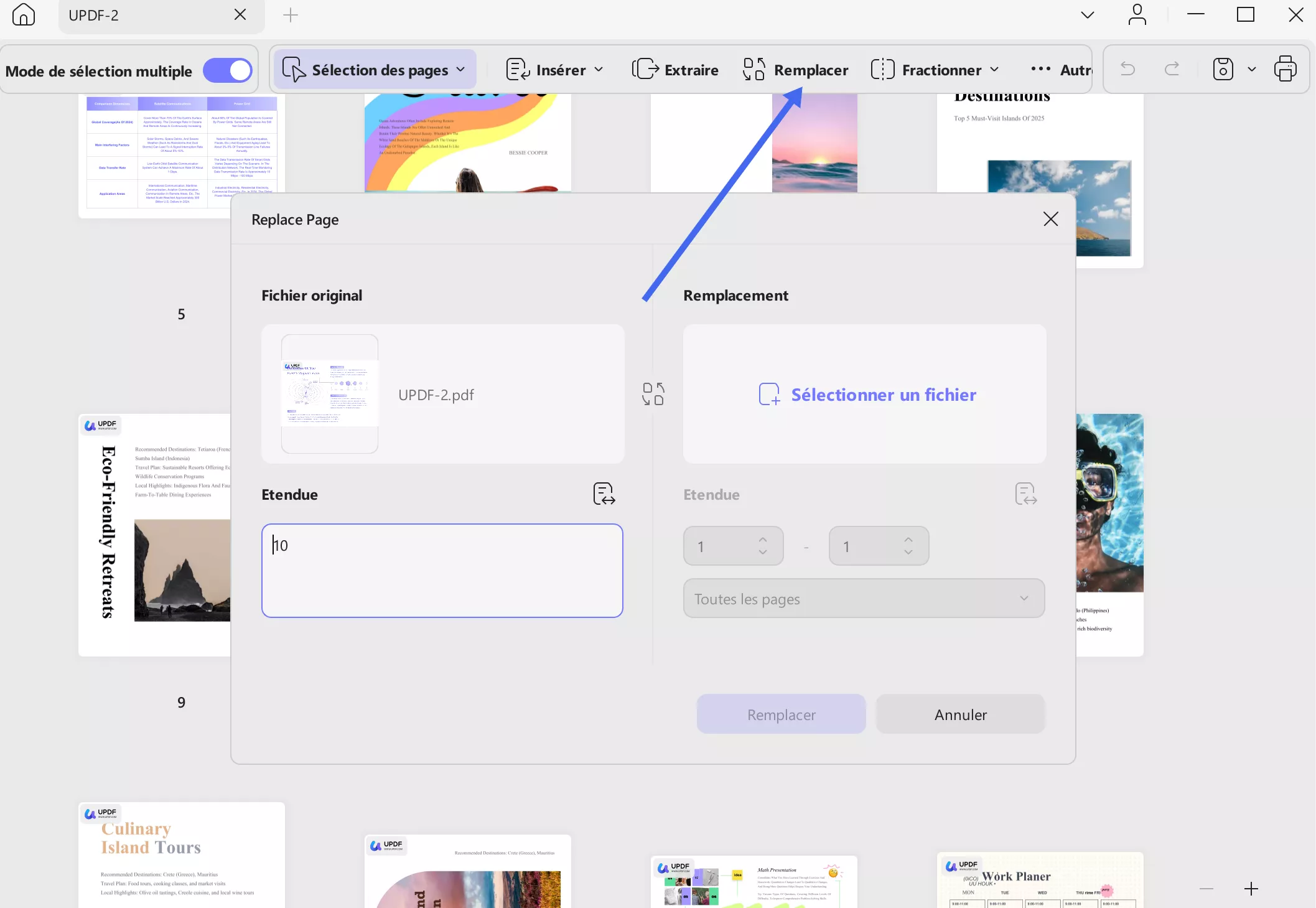Screen dimensions: 1316x908
Task: Open the Toutes les pages combo box
Action: click(863, 599)
